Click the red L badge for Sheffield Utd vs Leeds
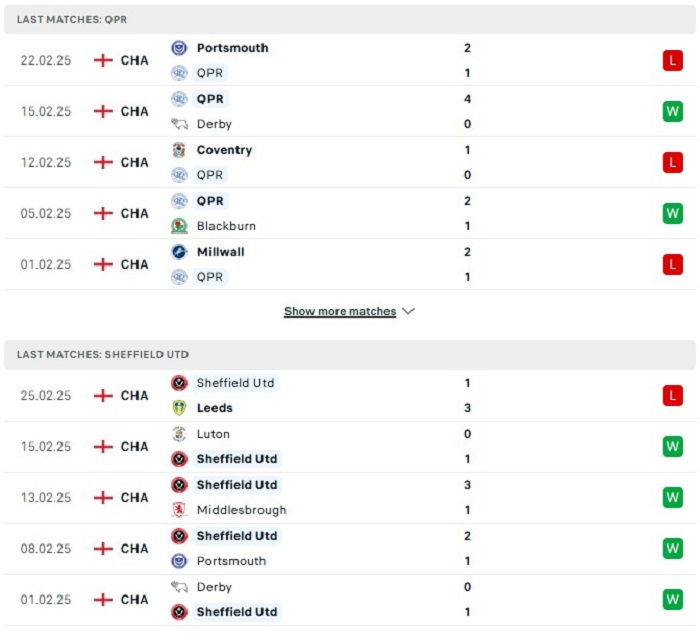This screenshot has height=634, width=700. 672,396
